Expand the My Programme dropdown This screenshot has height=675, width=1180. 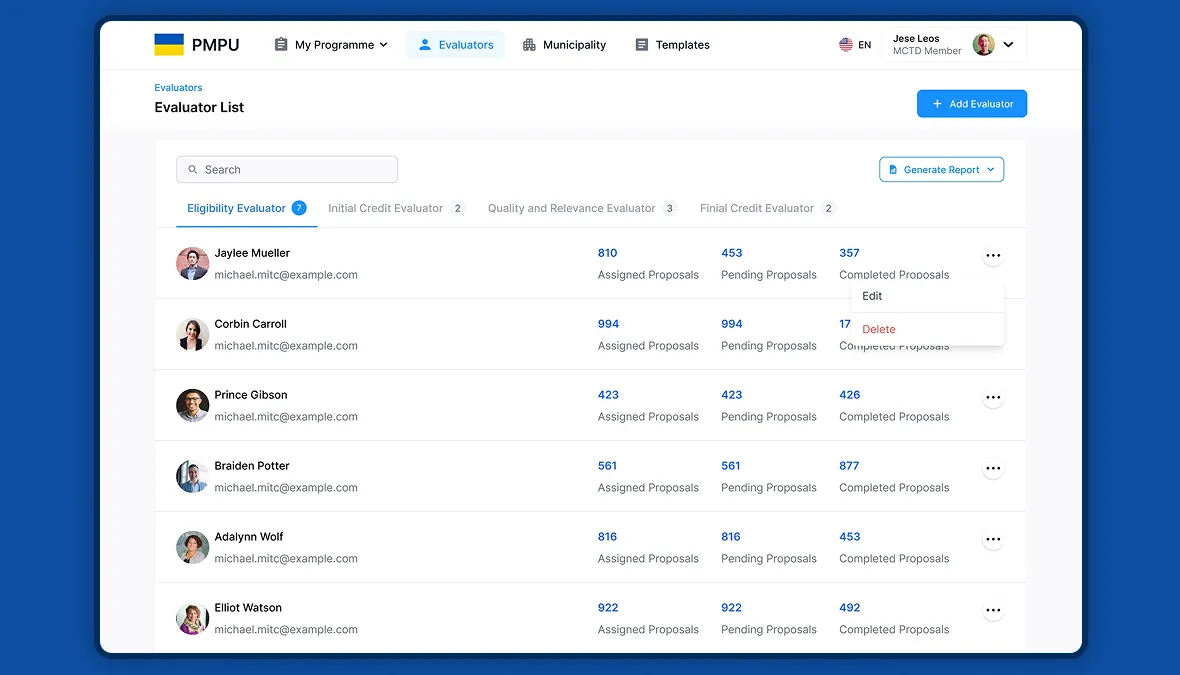click(x=331, y=44)
